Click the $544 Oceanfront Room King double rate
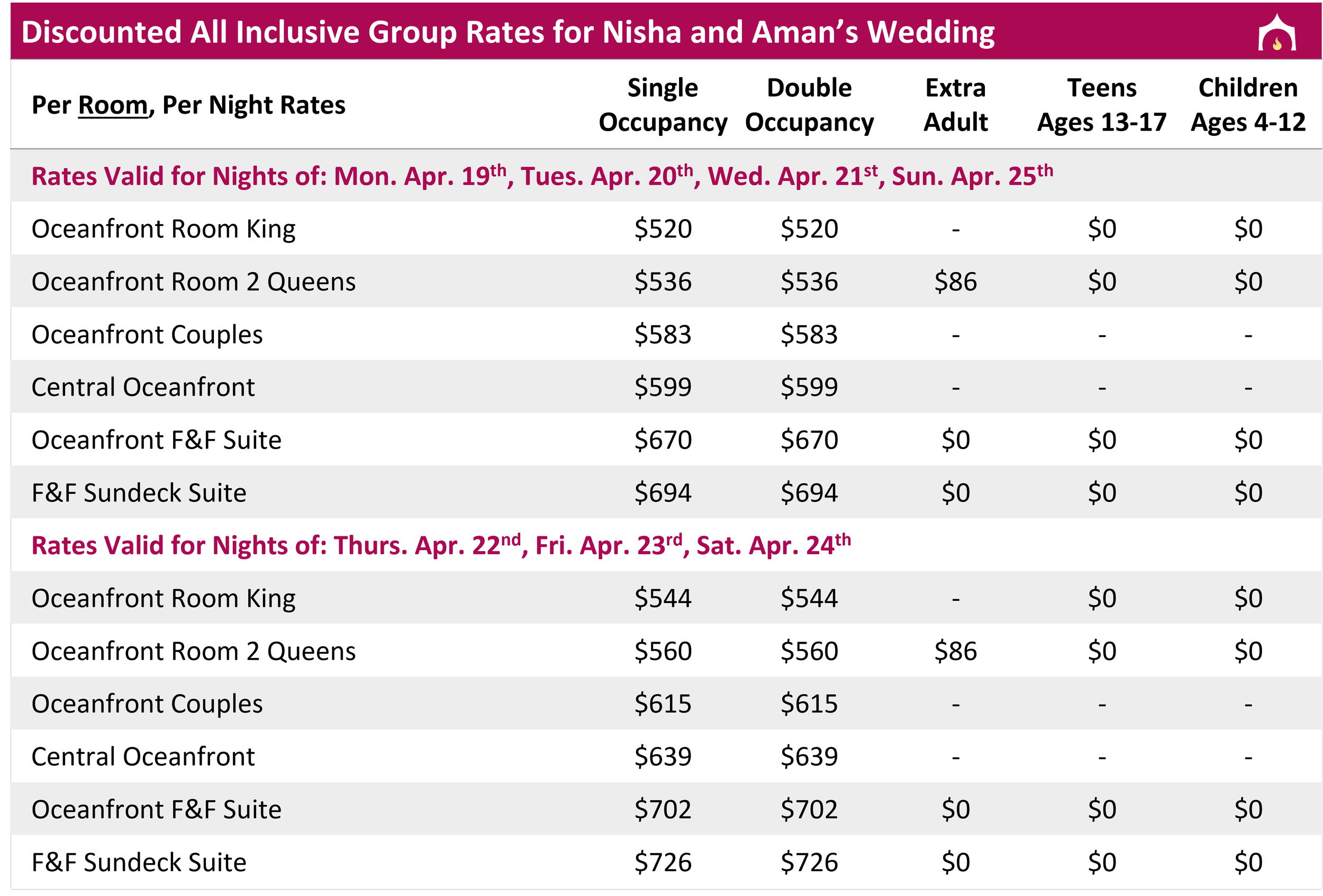The width and height of the screenshot is (1323, 896). [x=809, y=598]
